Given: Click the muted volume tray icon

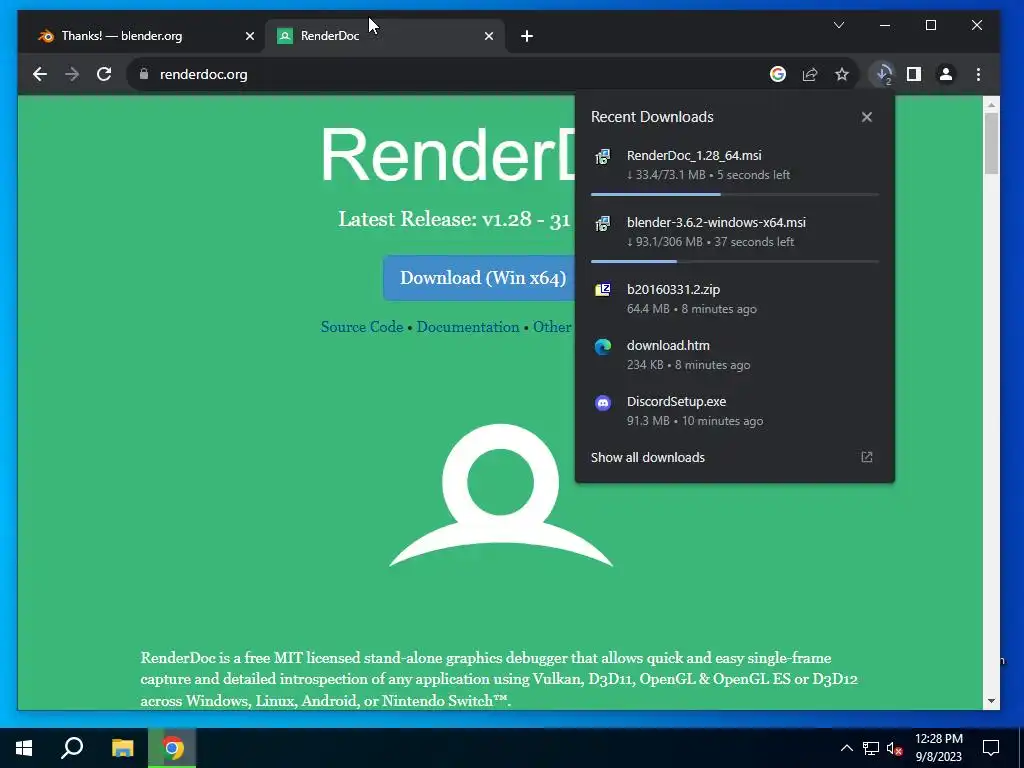Looking at the screenshot, I should pos(894,748).
